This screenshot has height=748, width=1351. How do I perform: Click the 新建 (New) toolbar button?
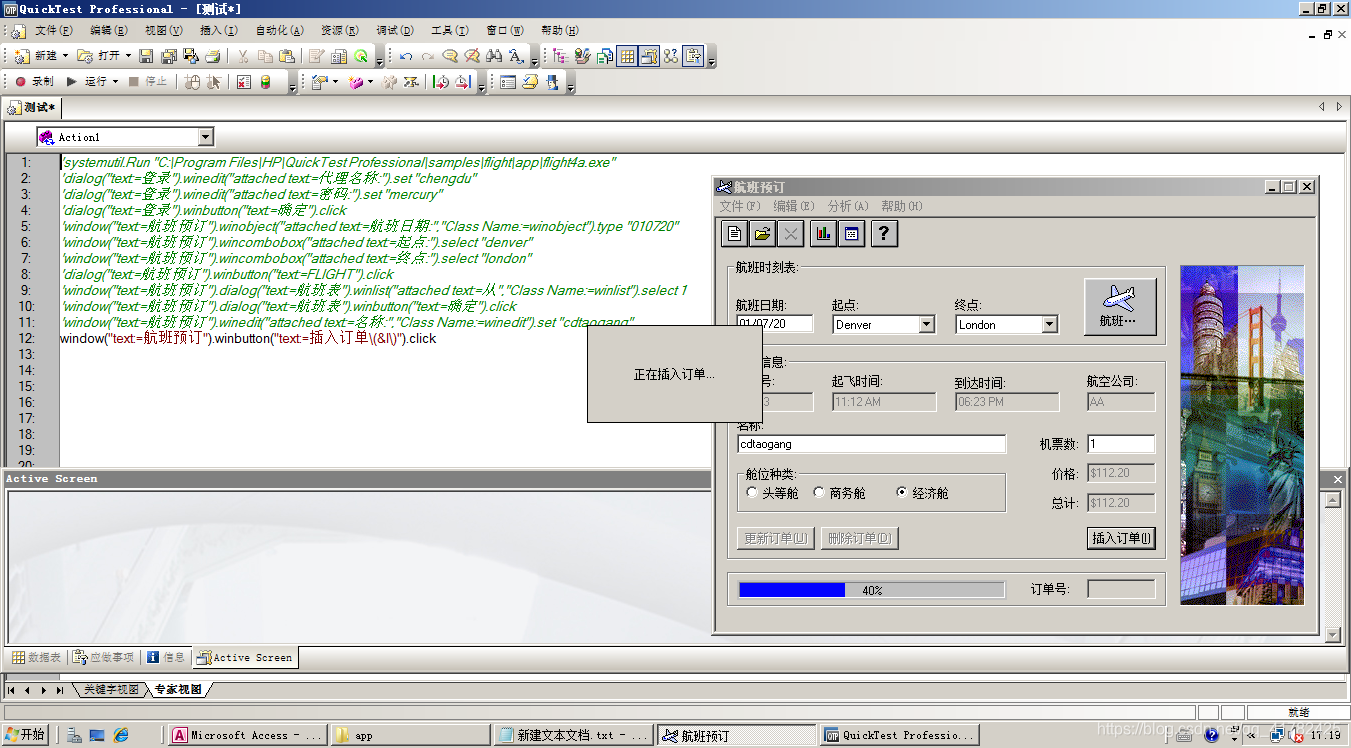[36, 56]
